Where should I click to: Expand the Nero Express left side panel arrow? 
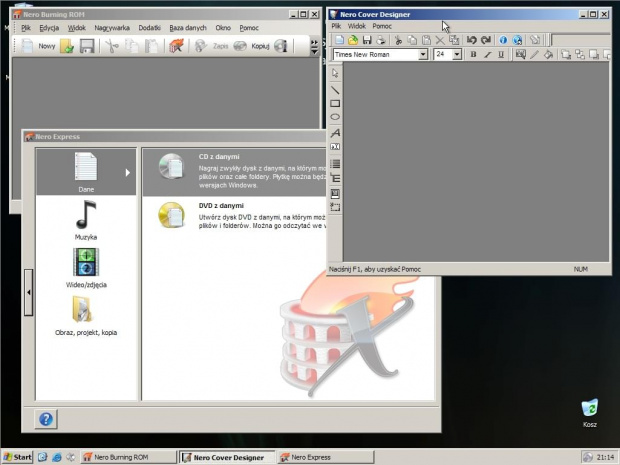click(x=28, y=291)
